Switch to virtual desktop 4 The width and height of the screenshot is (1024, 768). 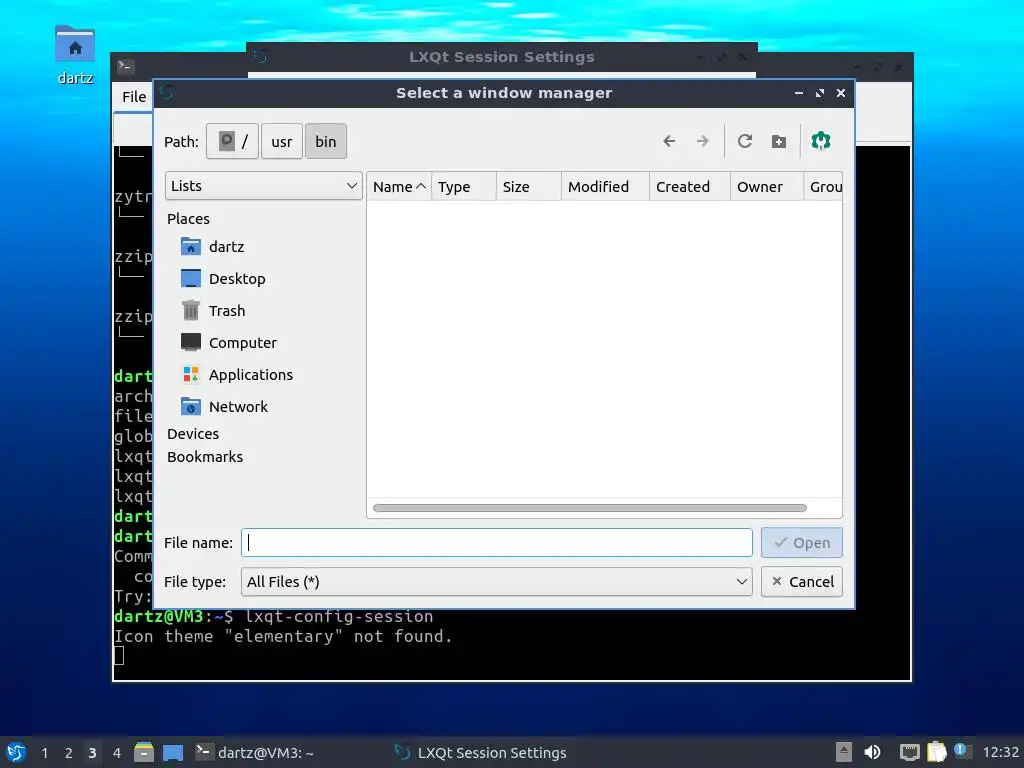(116, 753)
